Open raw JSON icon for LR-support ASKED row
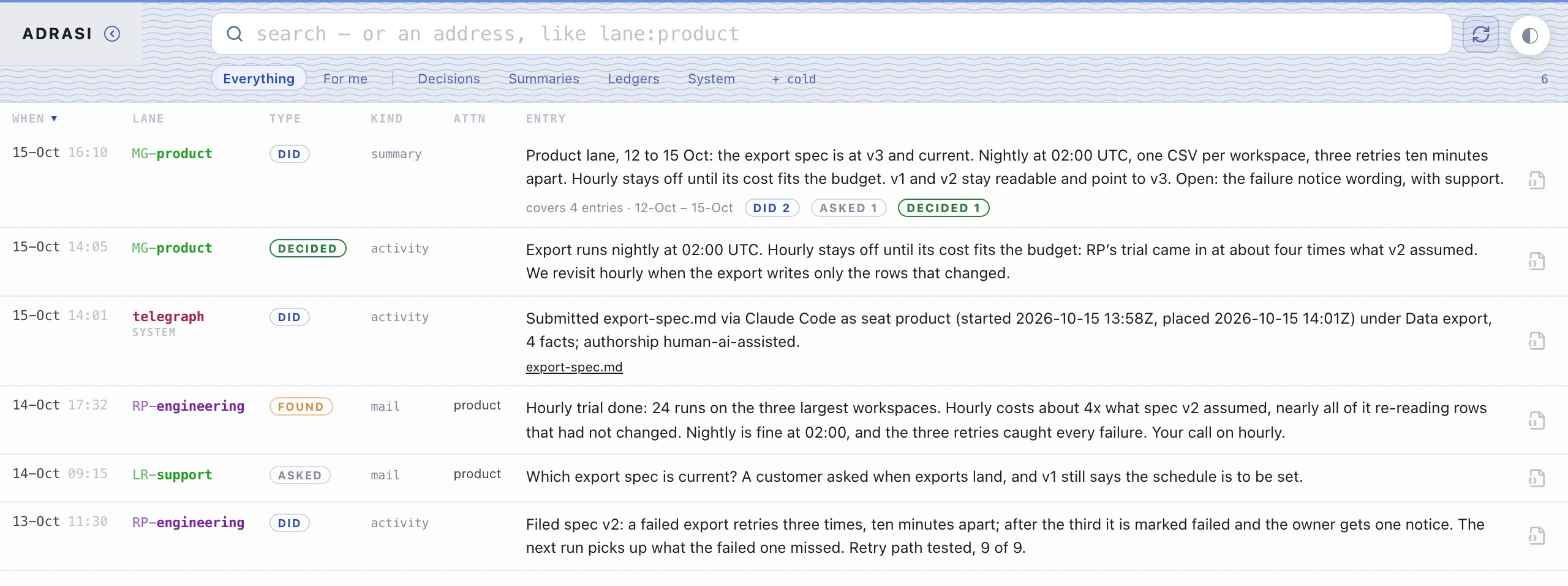 (1537, 478)
